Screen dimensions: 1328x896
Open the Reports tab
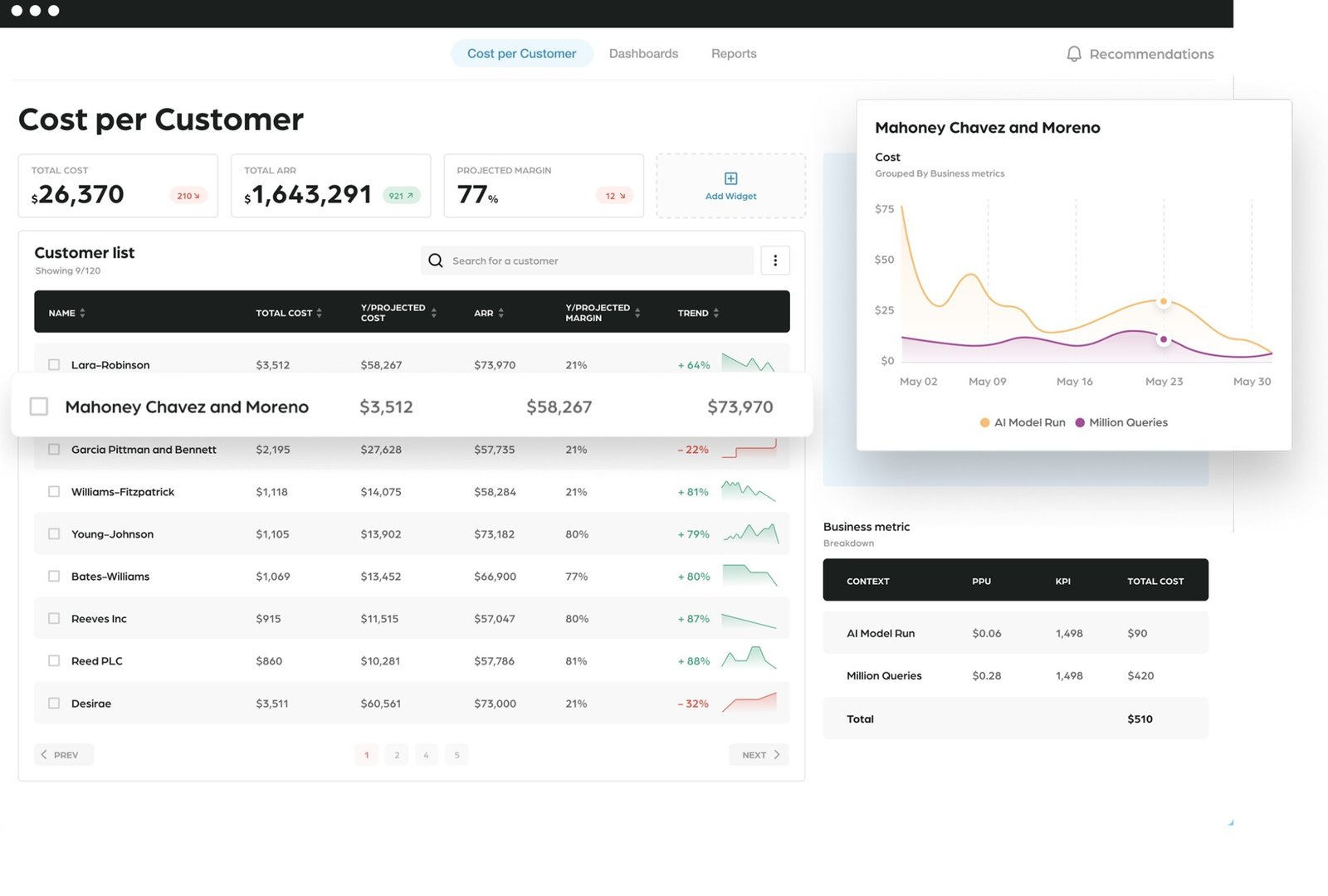point(733,53)
